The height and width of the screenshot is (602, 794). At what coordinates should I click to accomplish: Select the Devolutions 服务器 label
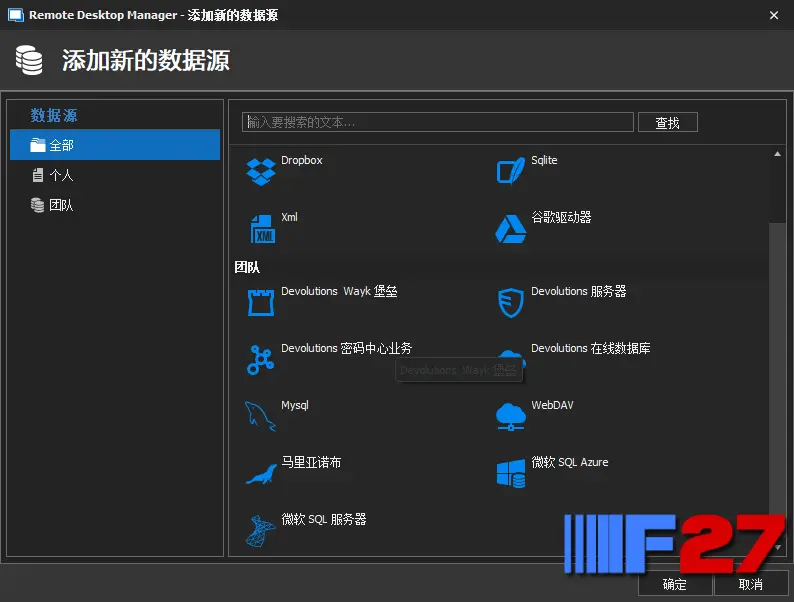579,291
